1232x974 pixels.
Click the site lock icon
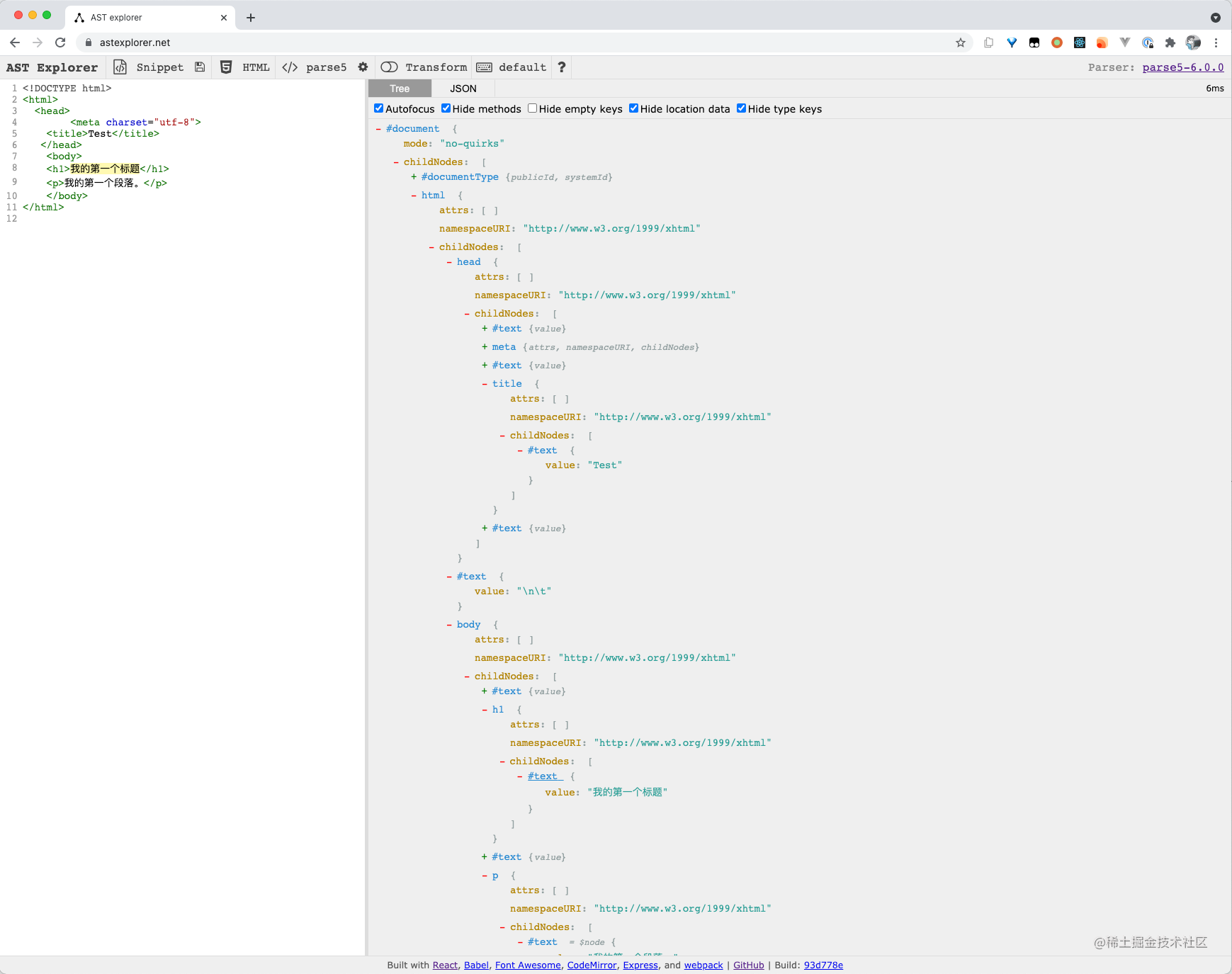(89, 43)
